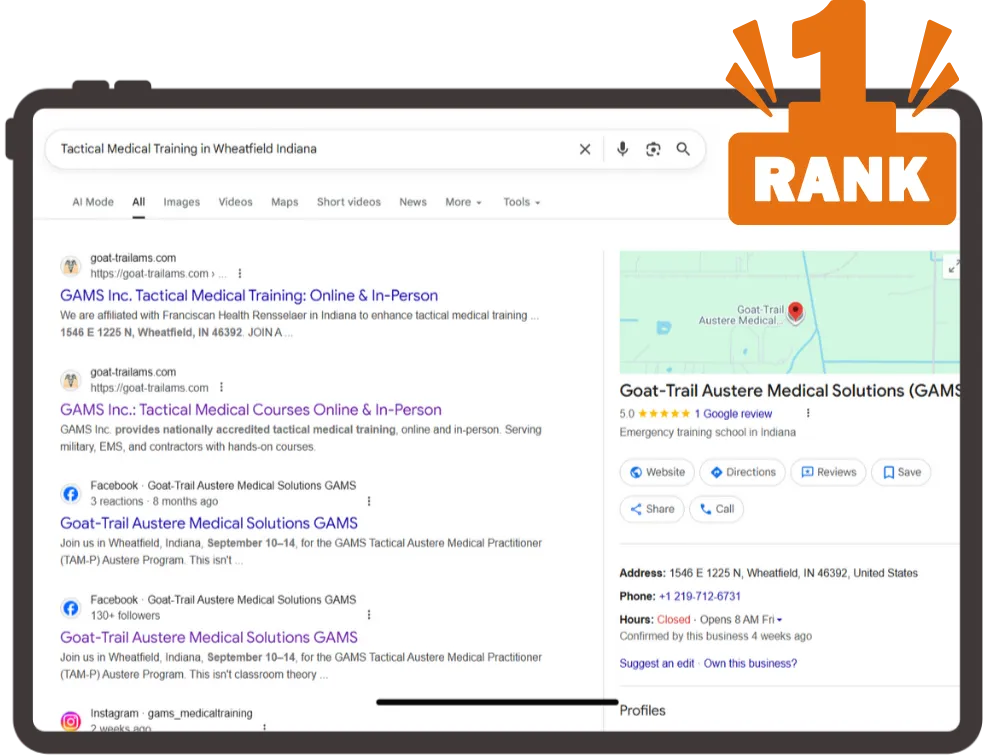
Task: Expand business hours dropdown arrow after Fri
Action: point(779,620)
